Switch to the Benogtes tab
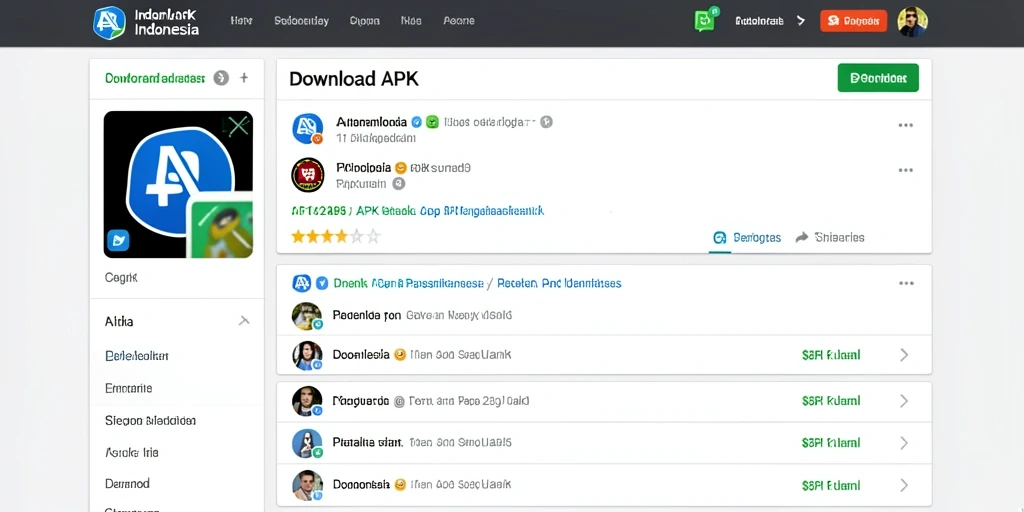Image resolution: width=1024 pixels, height=512 pixels. tap(747, 238)
